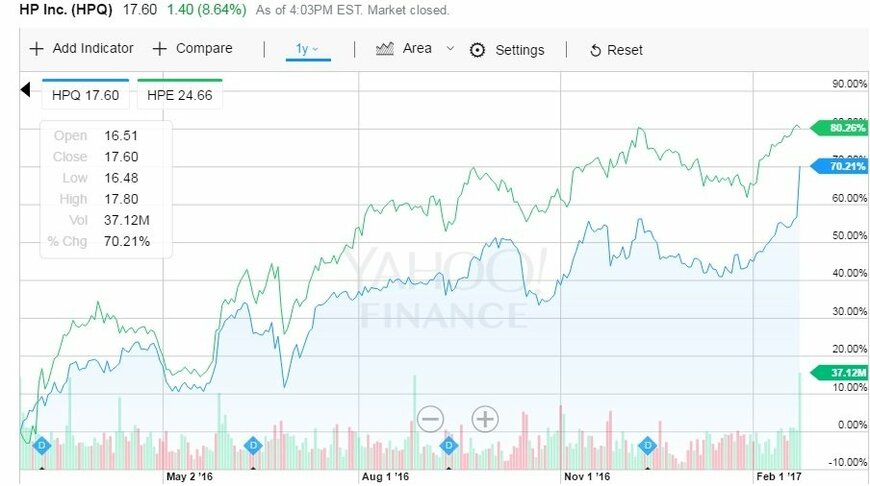Select the HPE 24.66 series tab
The height and width of the screenshot is (486, 870).
coord(181,95)
